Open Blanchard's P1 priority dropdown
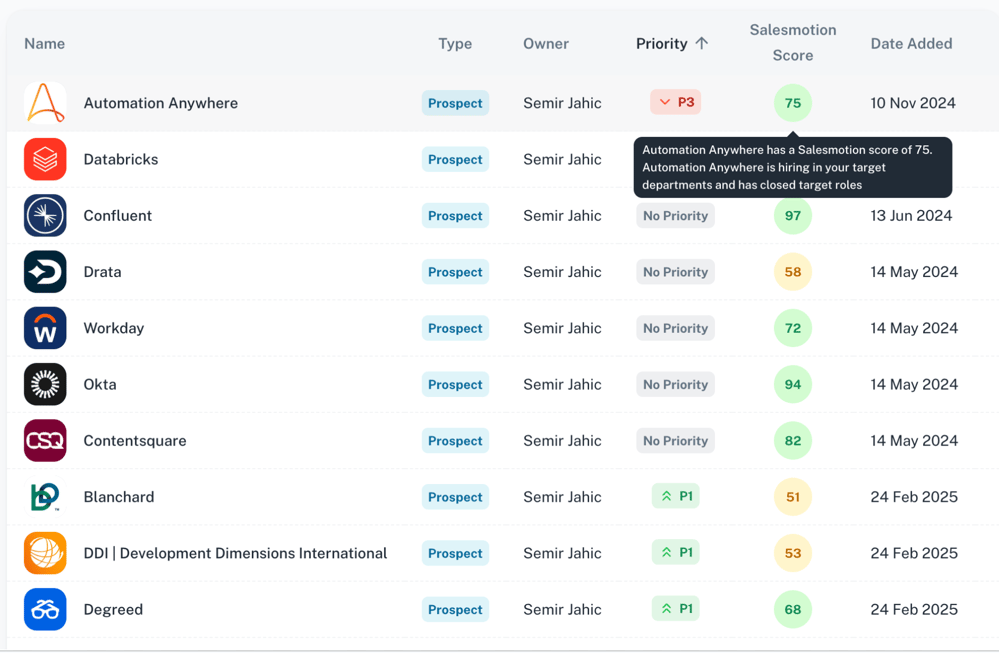This screenshot has height=653, width=999. coord(675,496)
